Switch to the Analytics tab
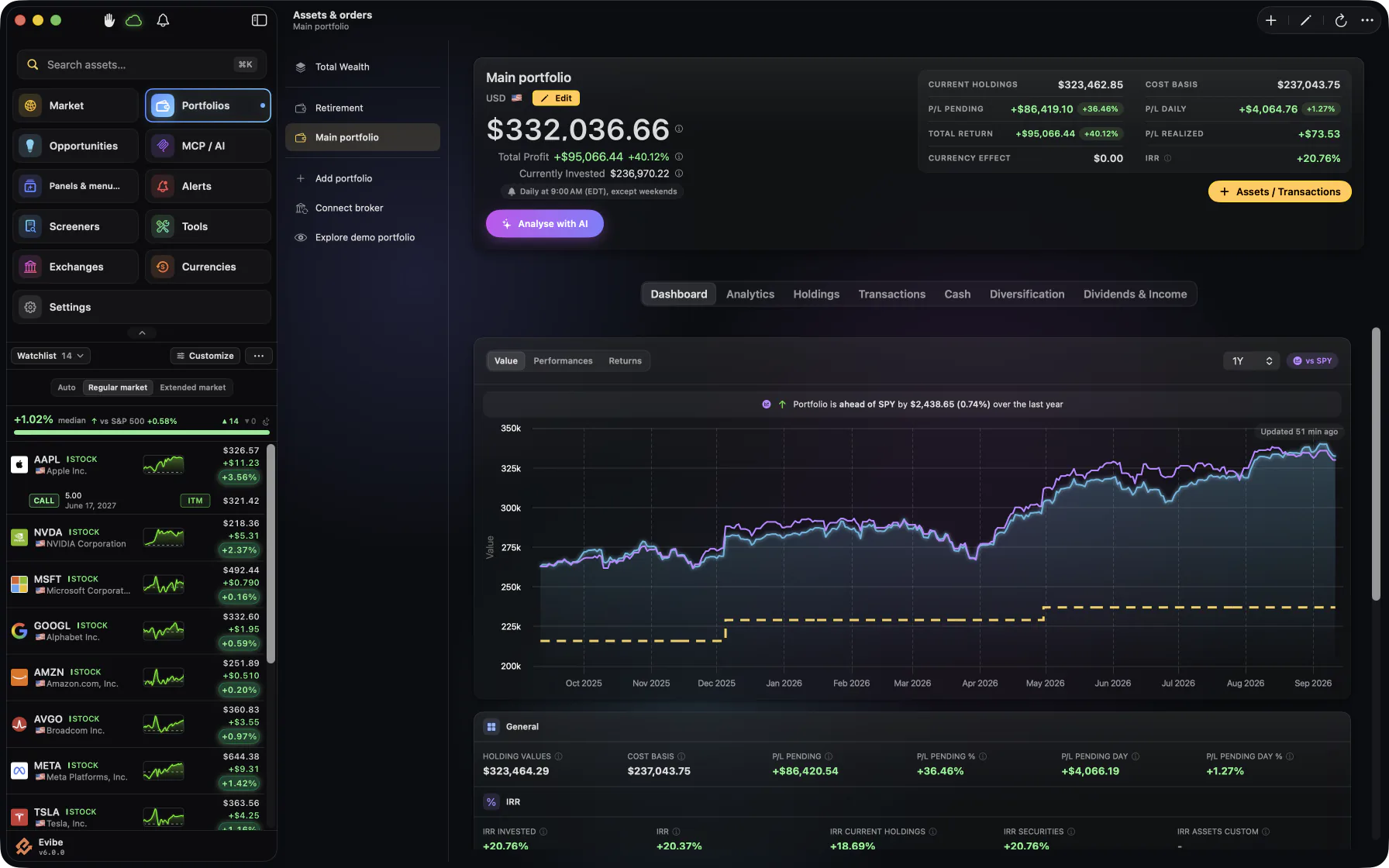The height and width of the screenshot is (868, 1389). pos(750,294)
